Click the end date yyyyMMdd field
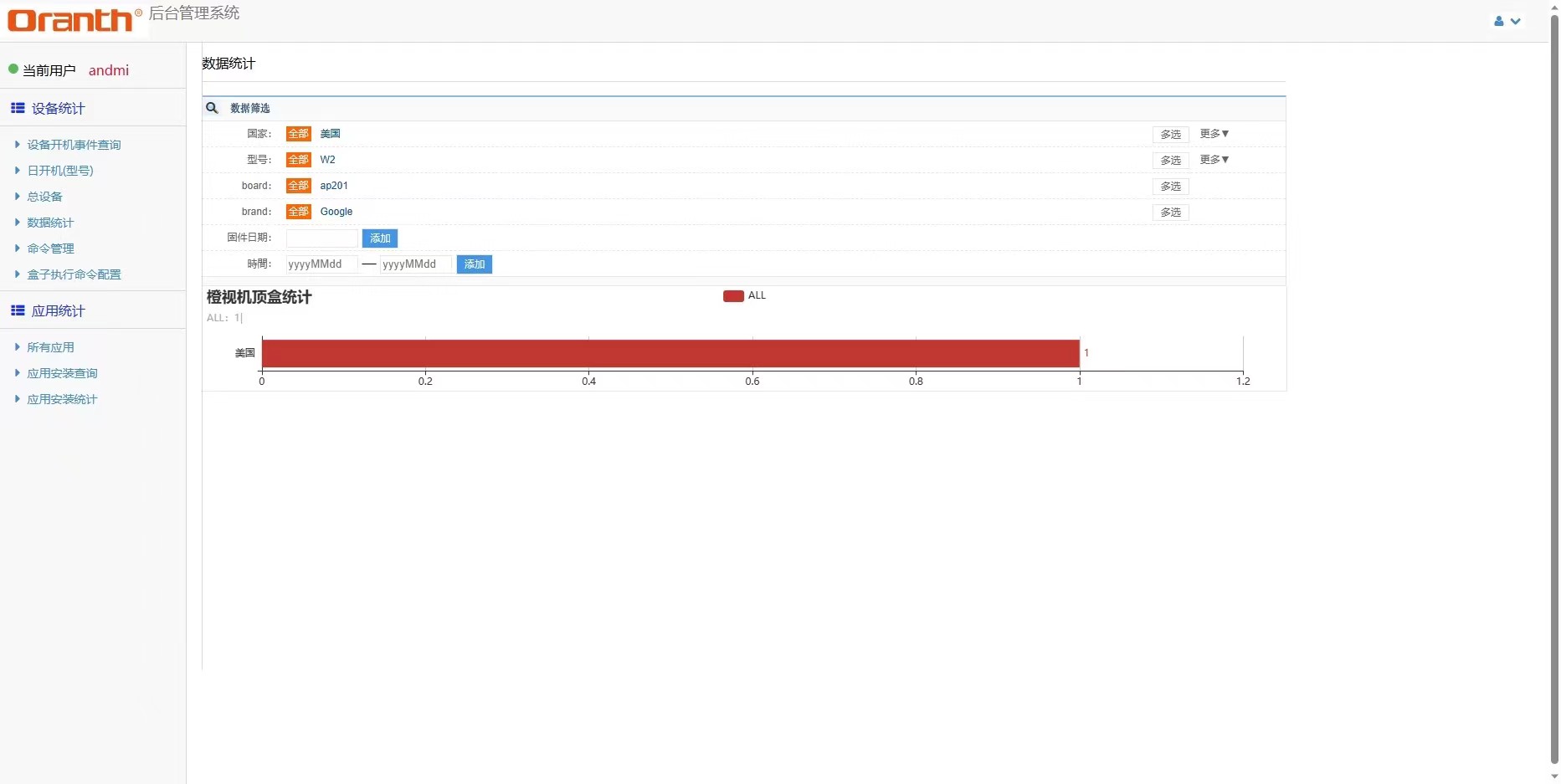Screen dimensions: 1561x784 pos(416,264)
